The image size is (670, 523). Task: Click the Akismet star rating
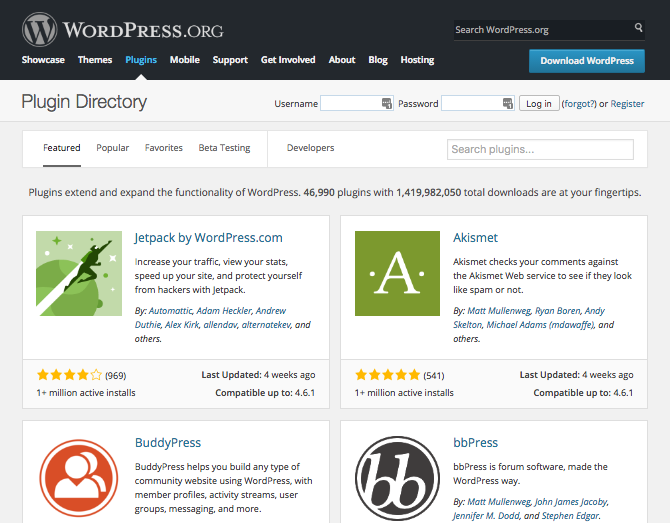[x=388, y=375]
